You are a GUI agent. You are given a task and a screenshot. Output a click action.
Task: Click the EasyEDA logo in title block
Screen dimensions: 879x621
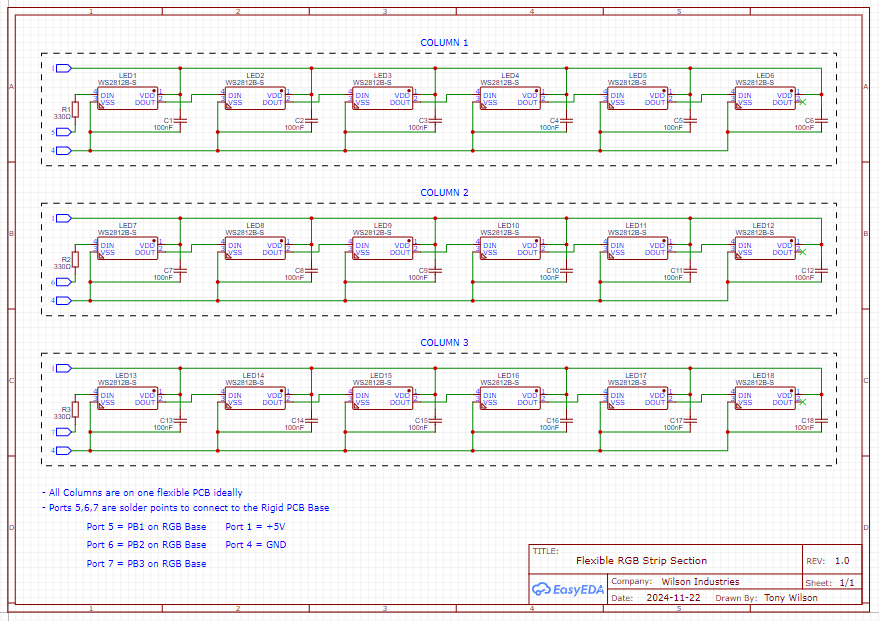567,589
